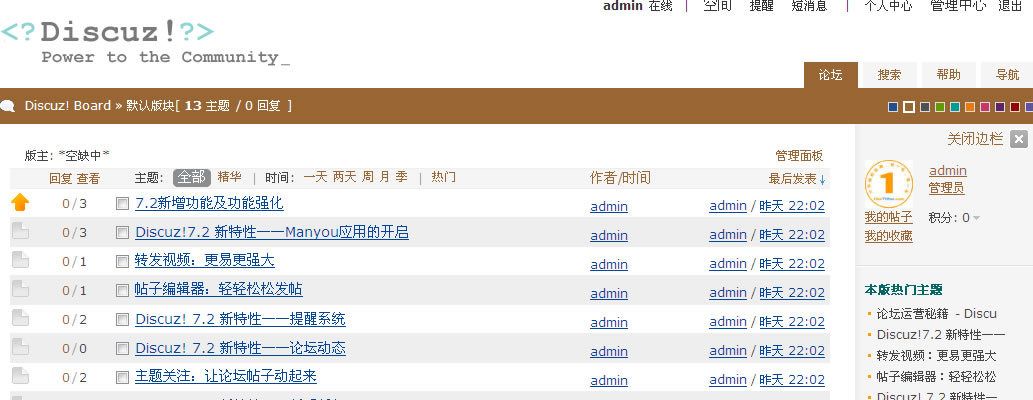Show 热门 threads
The width and height of the screenshot is (1033, 400).
(x=443, y=177)
